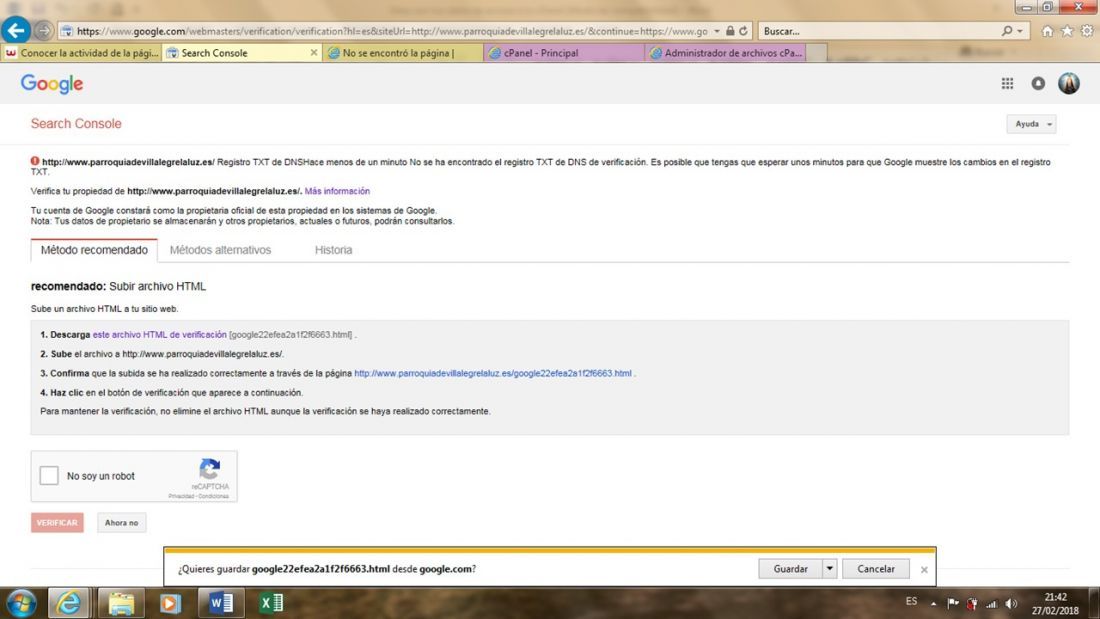Expand the address bar URL dropdown arrow
This screenshot has height=619, width=1100.
point(716,31)
